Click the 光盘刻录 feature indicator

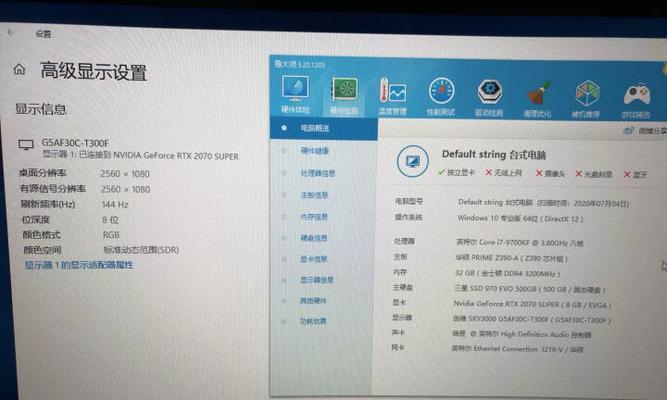594,174
